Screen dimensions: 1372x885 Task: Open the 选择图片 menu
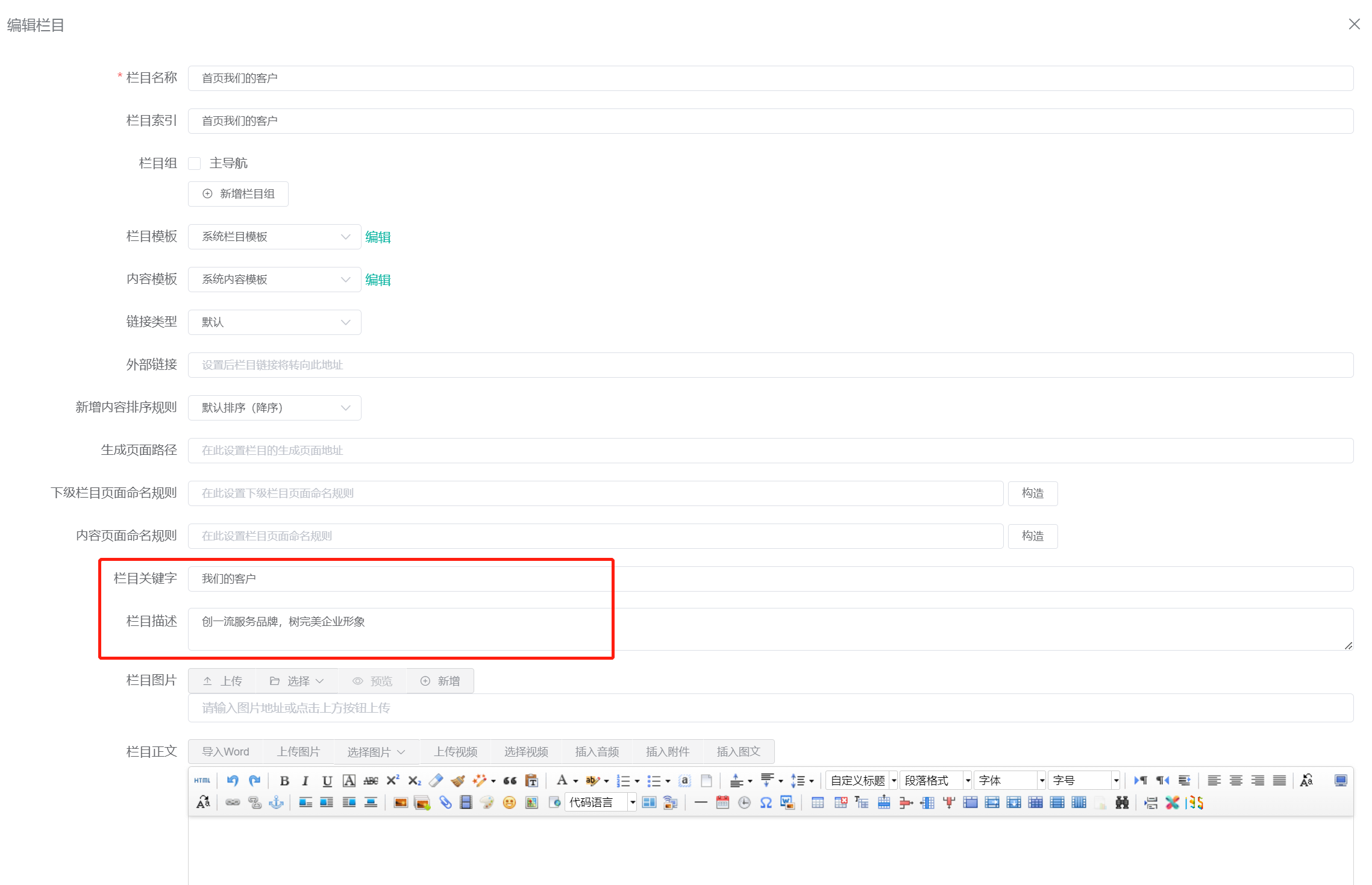[x=375, y=752]
